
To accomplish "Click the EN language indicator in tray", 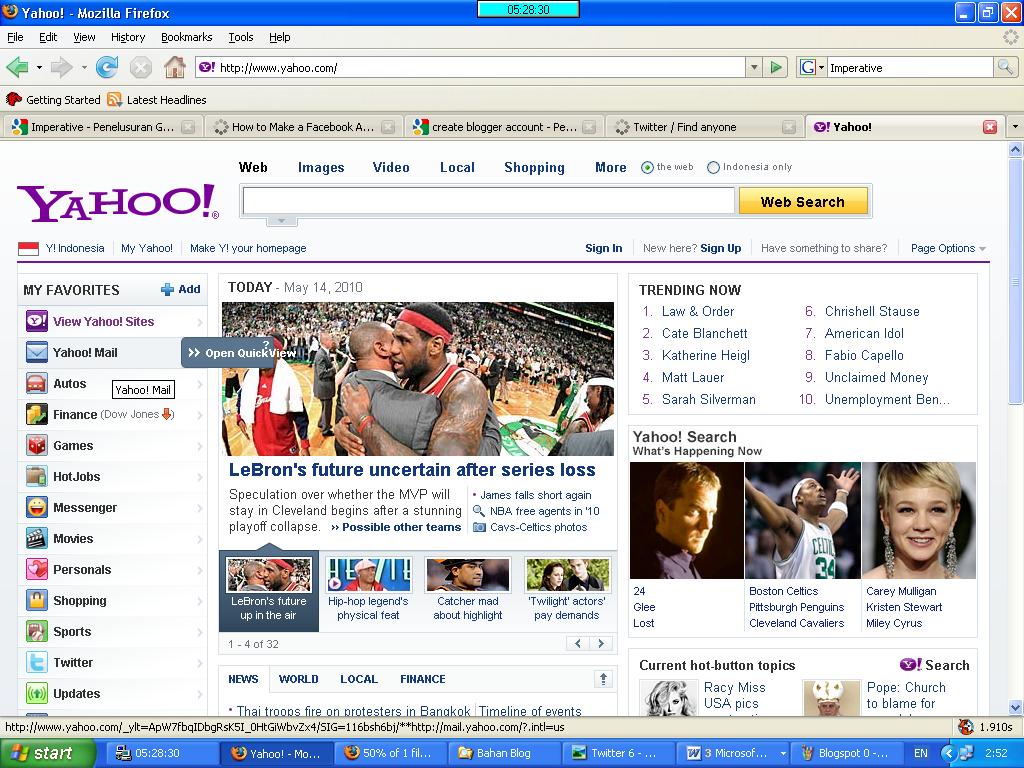I will (920, 753).
